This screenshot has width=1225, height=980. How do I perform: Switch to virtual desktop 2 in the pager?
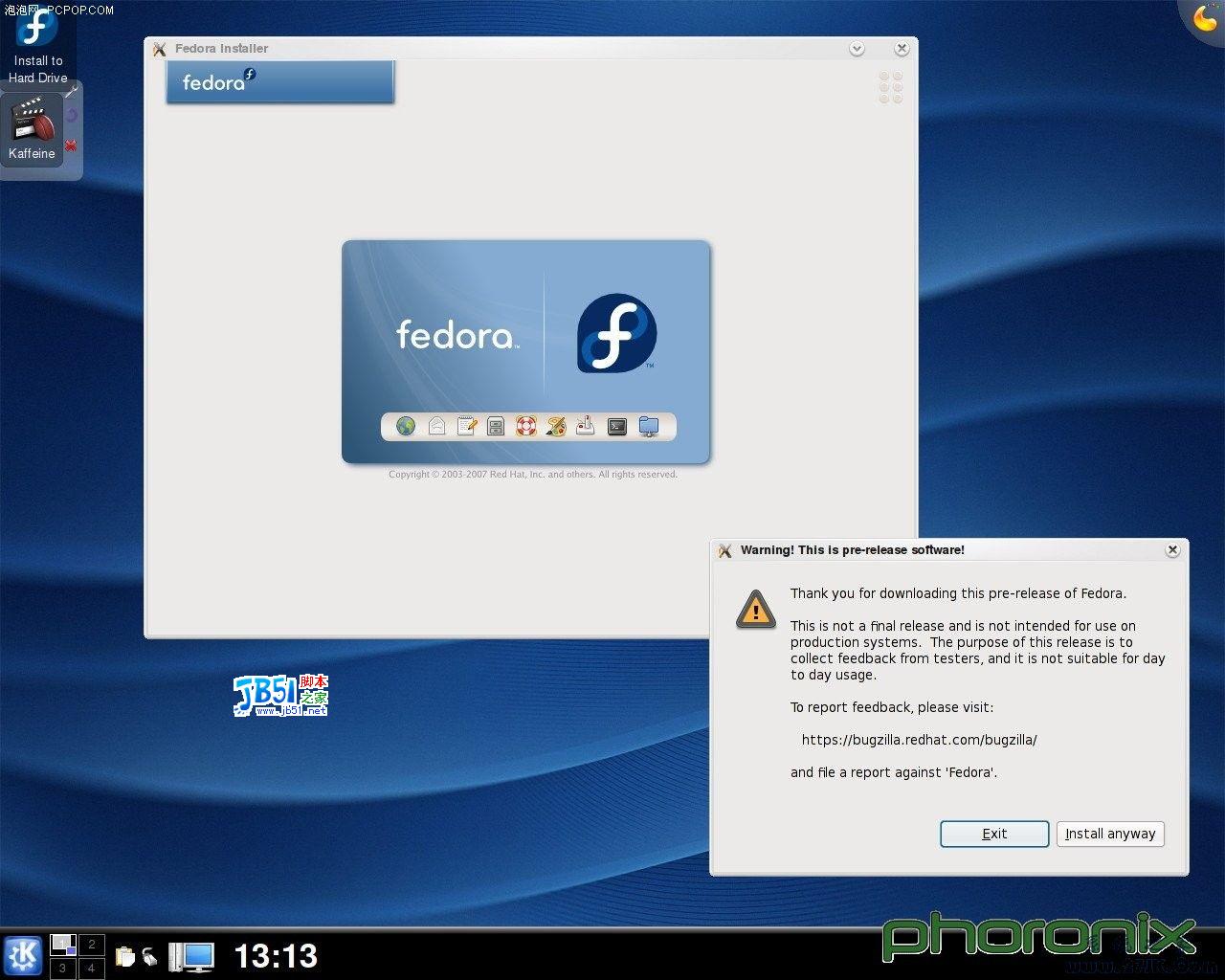(91, 945)
